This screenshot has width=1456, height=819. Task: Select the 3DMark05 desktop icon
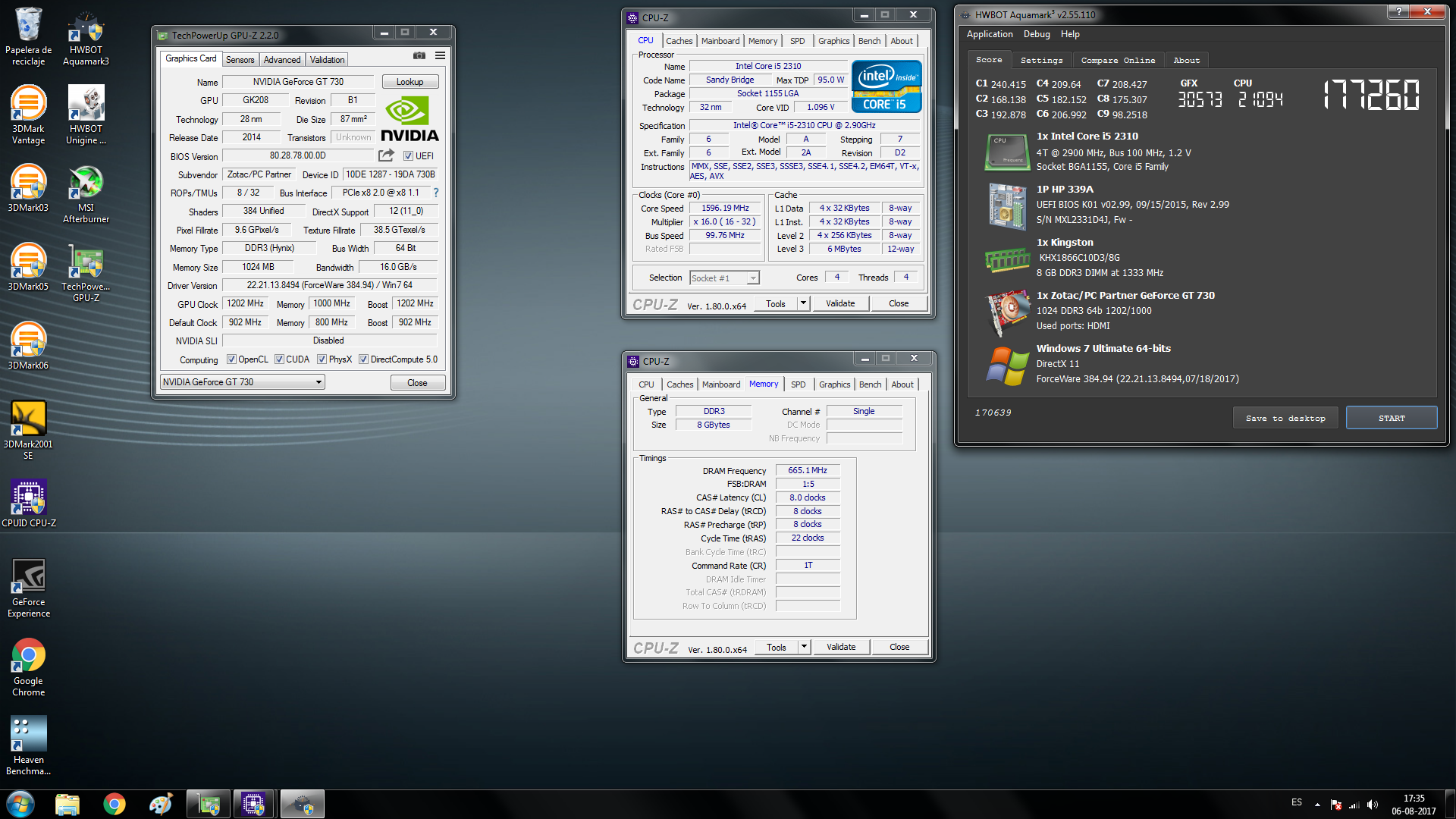coord(29,267)
